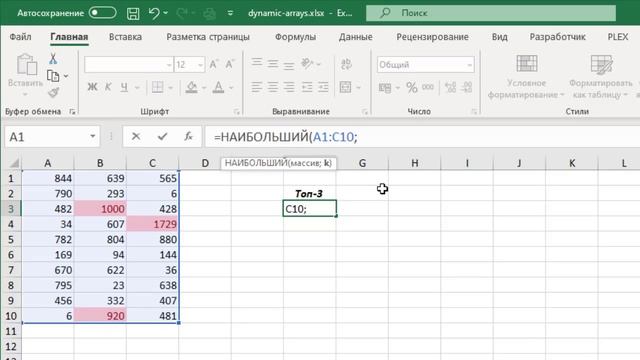Center text horizontally
This screenshot has width=640, height=360.
273,87
